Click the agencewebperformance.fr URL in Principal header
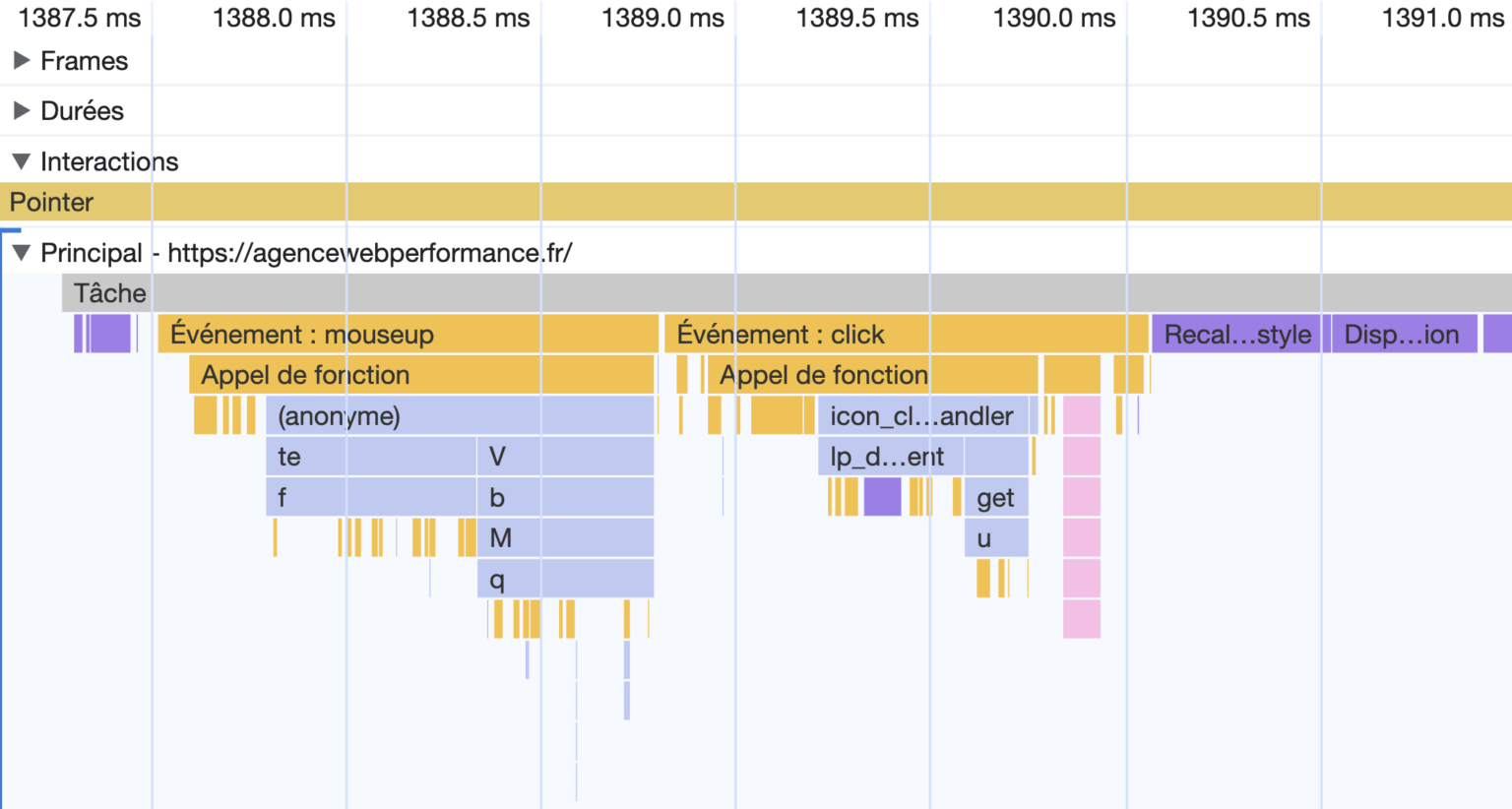The image size is (1512, 809). point(370,253)
